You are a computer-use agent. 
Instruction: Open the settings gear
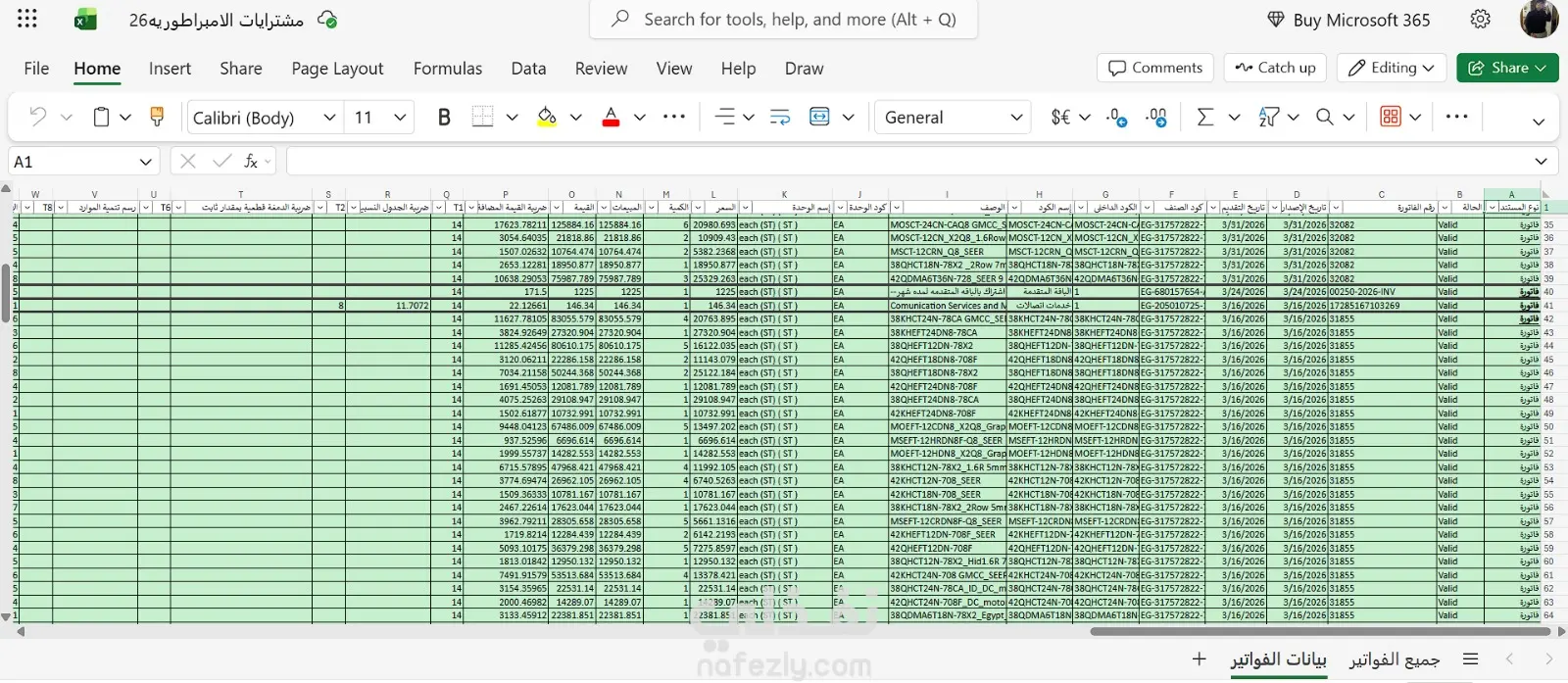[x=1481, y=20]
